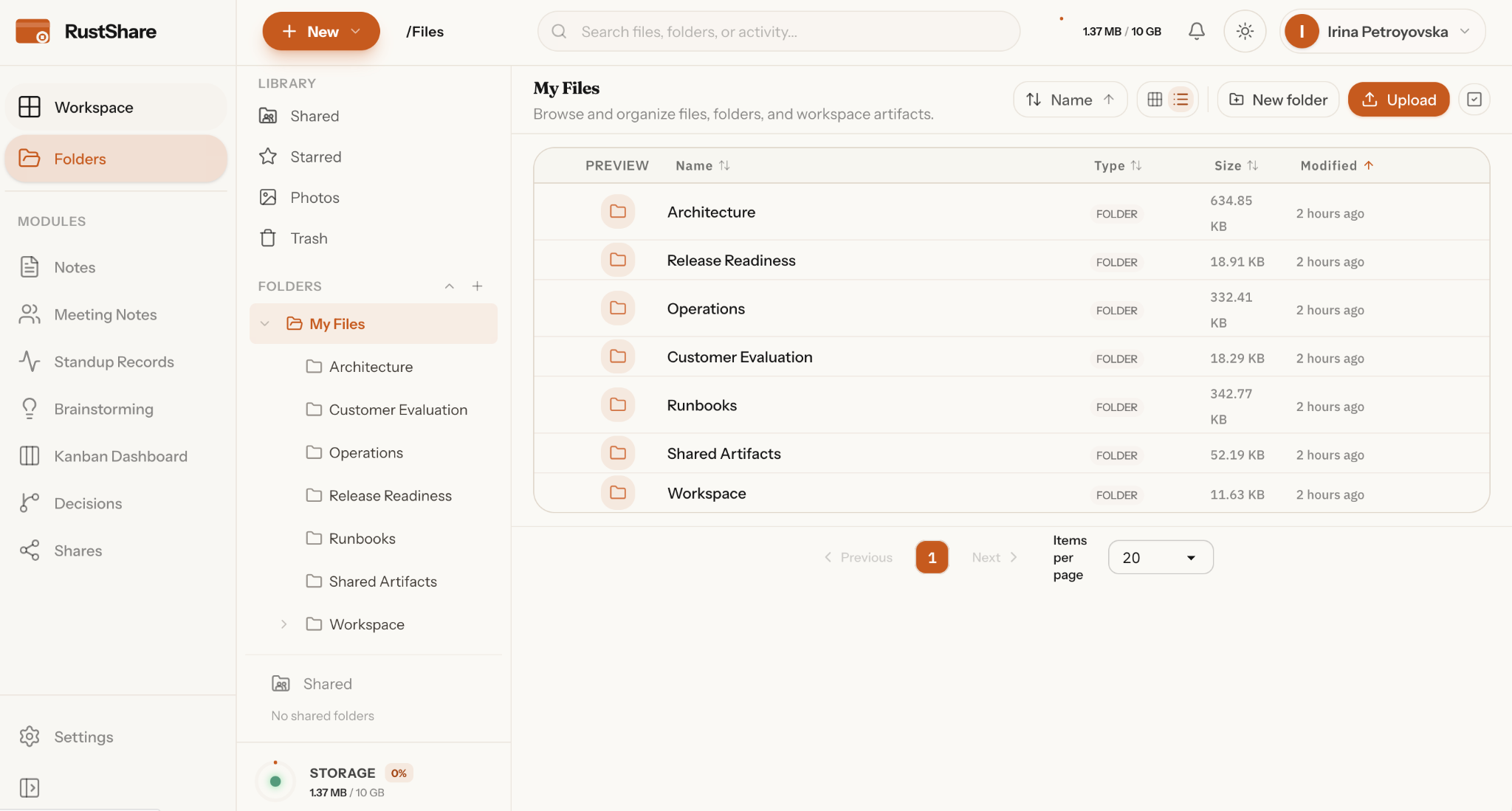Select Shared Artifacts in folder tree
Viewport: 1512px width, 811px height.
(373, 581)
